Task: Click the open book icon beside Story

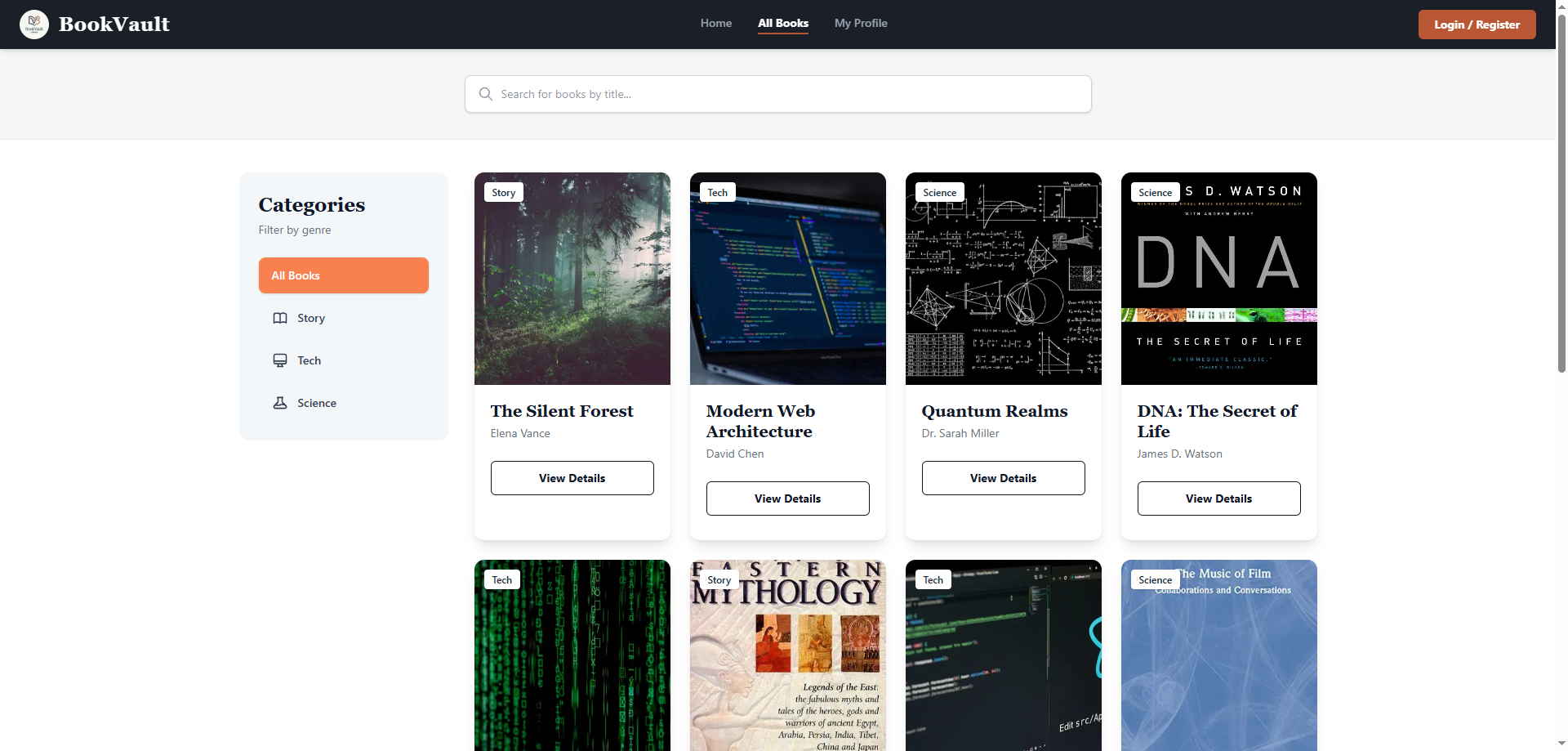Action: [x=280, y=318]
